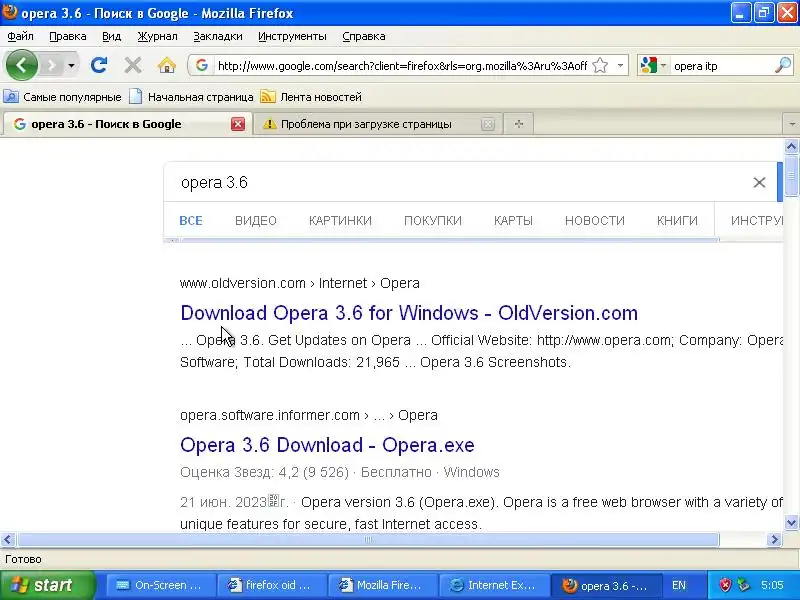This screenshot has width=800, height=600.
Task: Open the back/forward history dropdown arrow
Action: click(x=71, y=65)
